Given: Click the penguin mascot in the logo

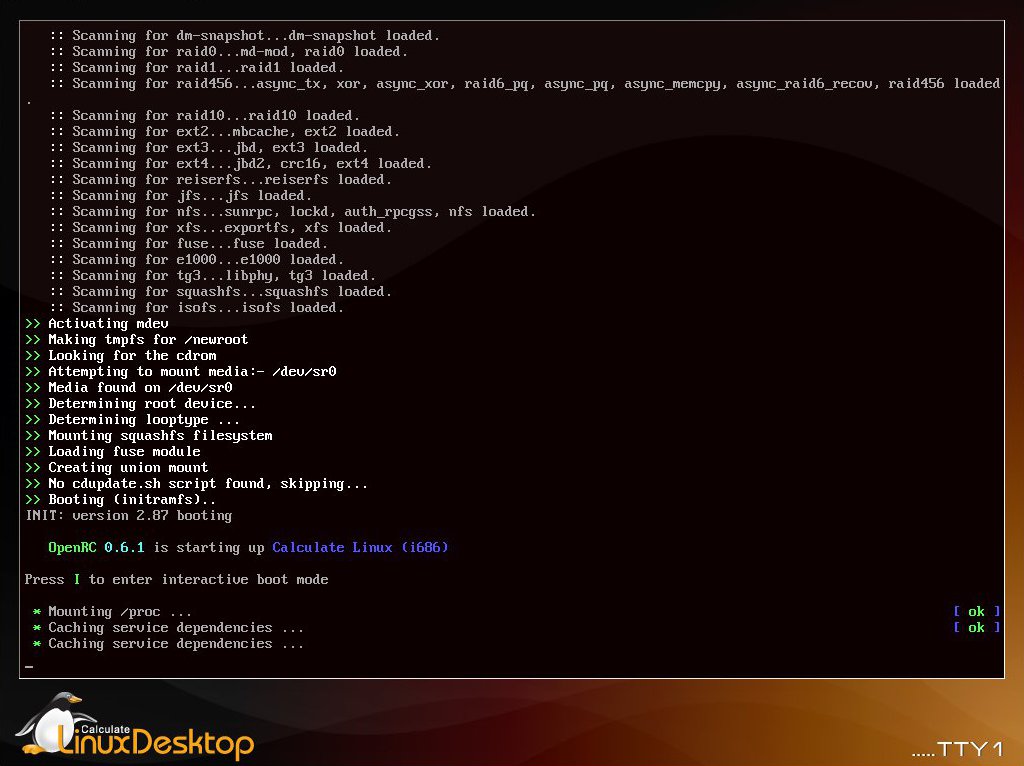Looking at the screenshot, I should point(45,722).
